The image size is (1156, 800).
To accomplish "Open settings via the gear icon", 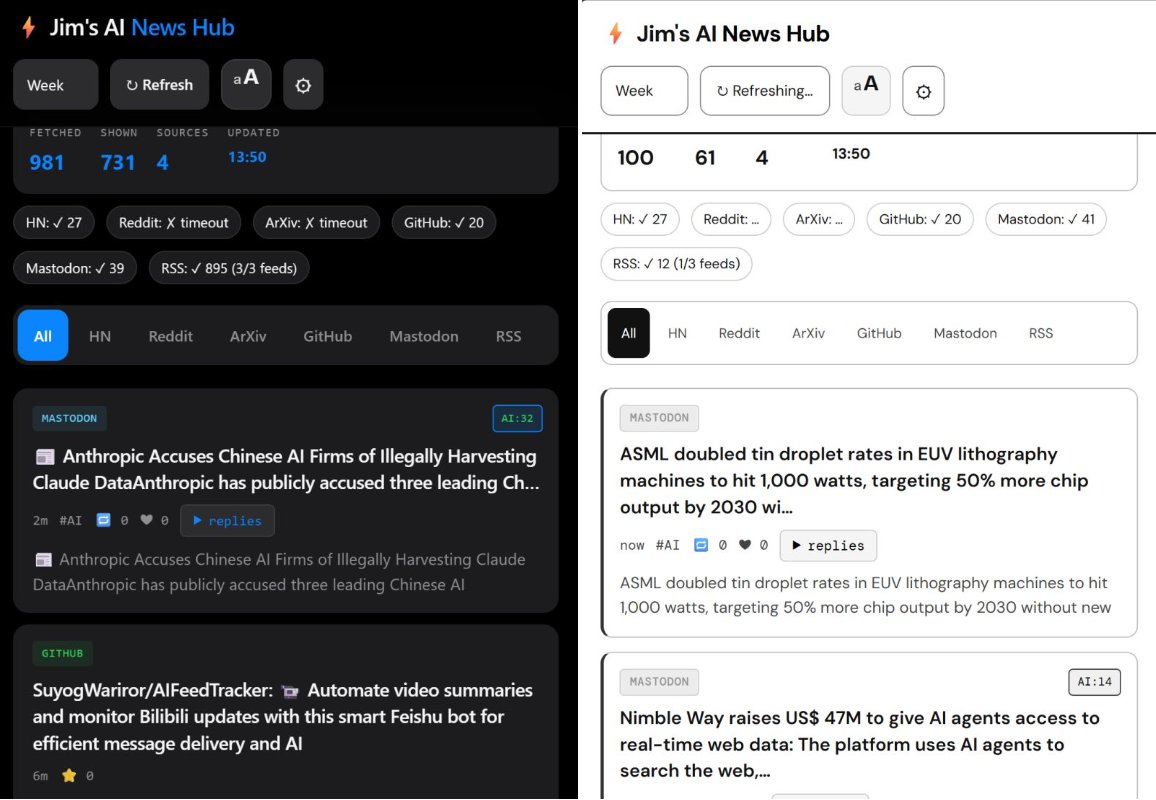I will pyautogui.click(x=303, y=85).
